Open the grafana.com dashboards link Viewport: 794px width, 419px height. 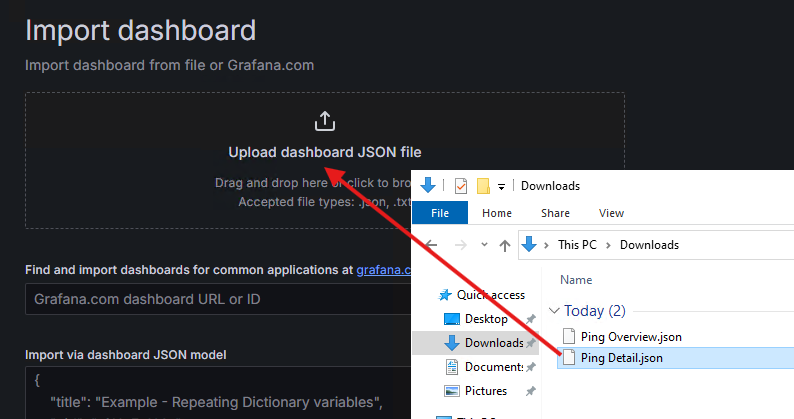(x=384, y=269)
